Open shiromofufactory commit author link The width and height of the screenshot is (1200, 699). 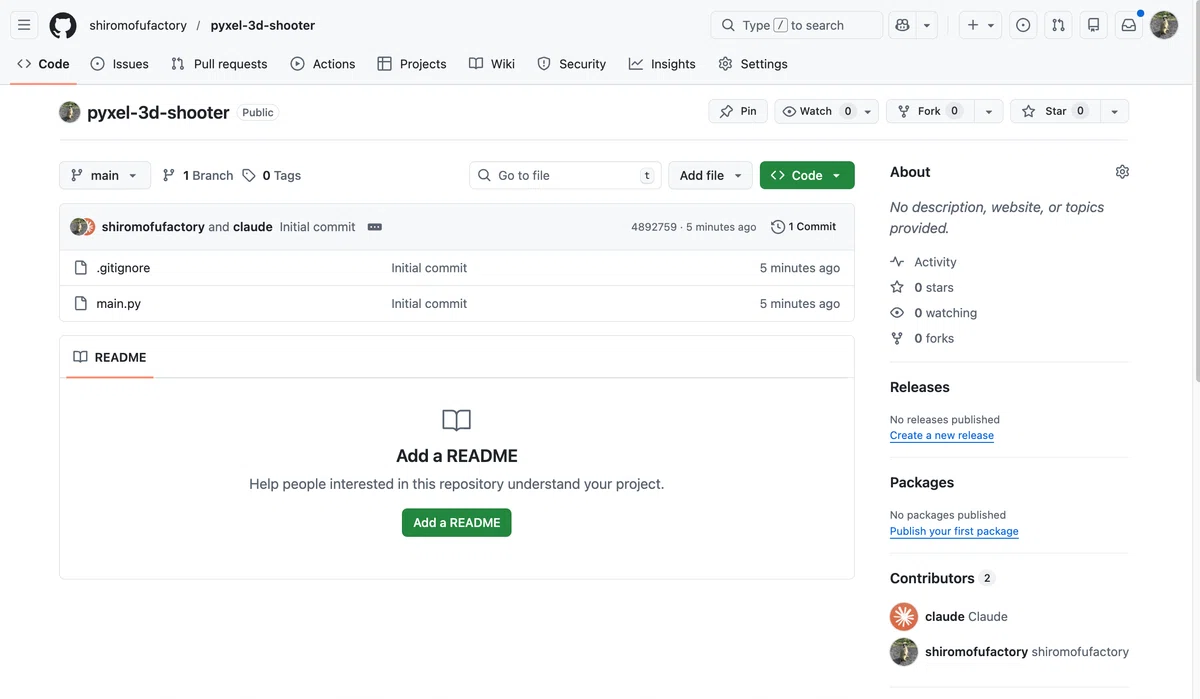point(153,227)
